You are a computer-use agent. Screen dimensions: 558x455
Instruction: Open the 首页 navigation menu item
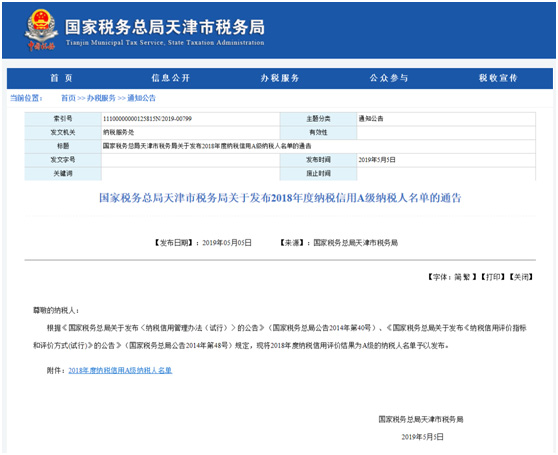(x=61, y=78)
